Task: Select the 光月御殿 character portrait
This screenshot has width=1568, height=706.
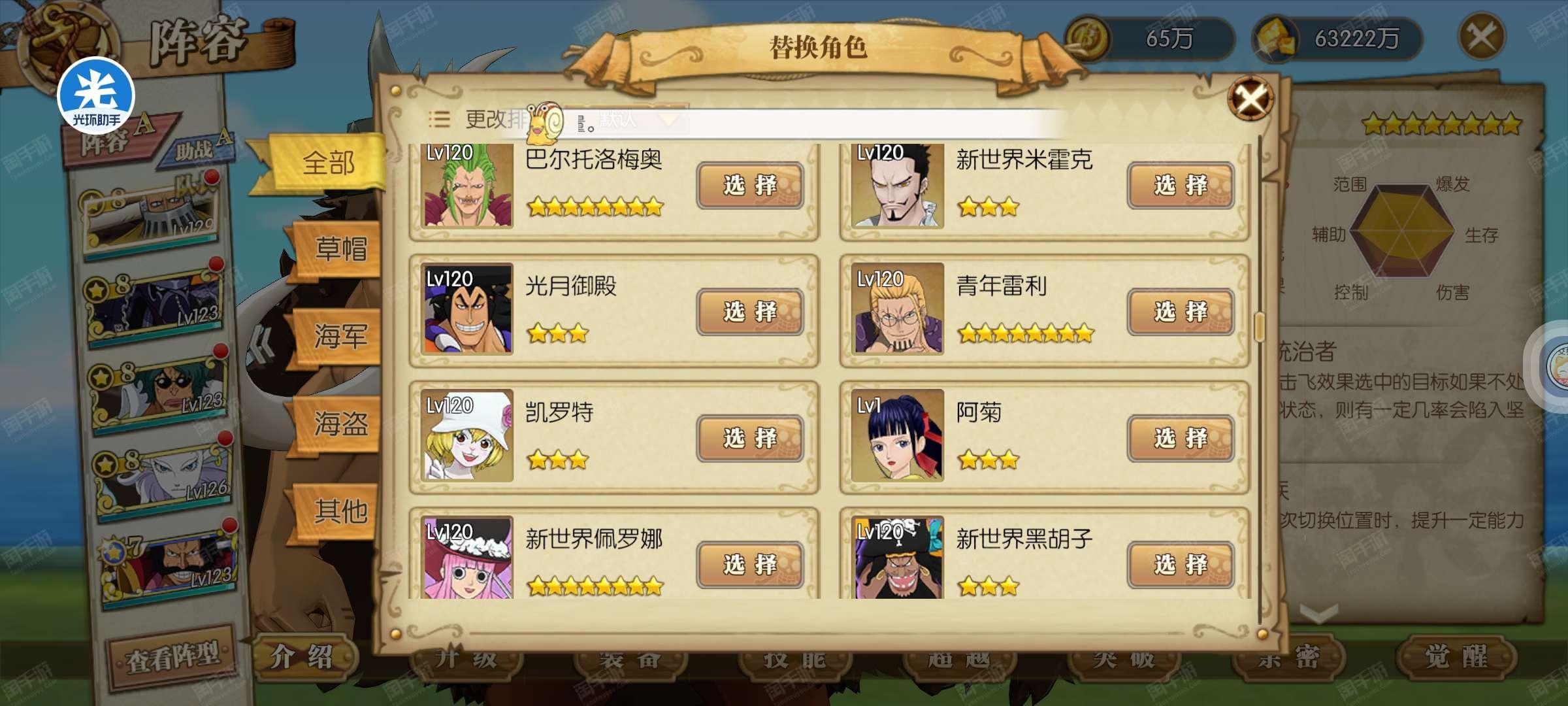Action: click(466, 309)
